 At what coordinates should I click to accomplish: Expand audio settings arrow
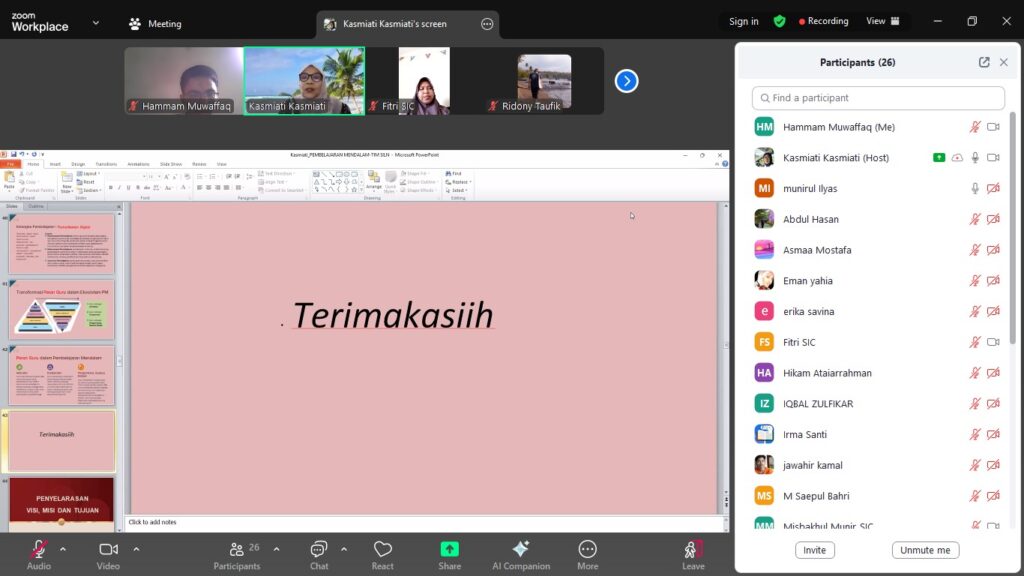click(63, 549)
